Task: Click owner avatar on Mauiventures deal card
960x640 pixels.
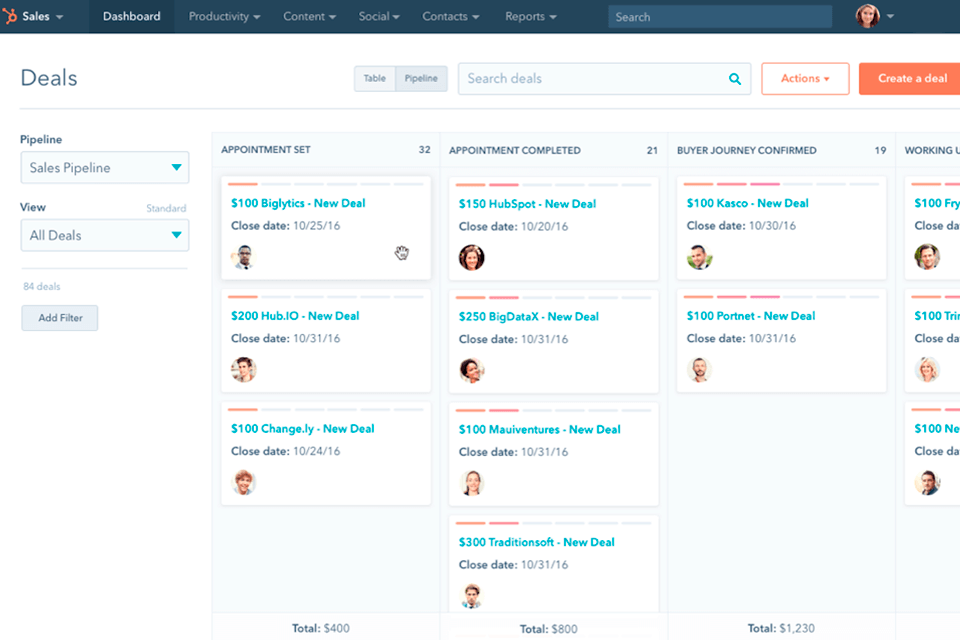Action: coord(471,483)
